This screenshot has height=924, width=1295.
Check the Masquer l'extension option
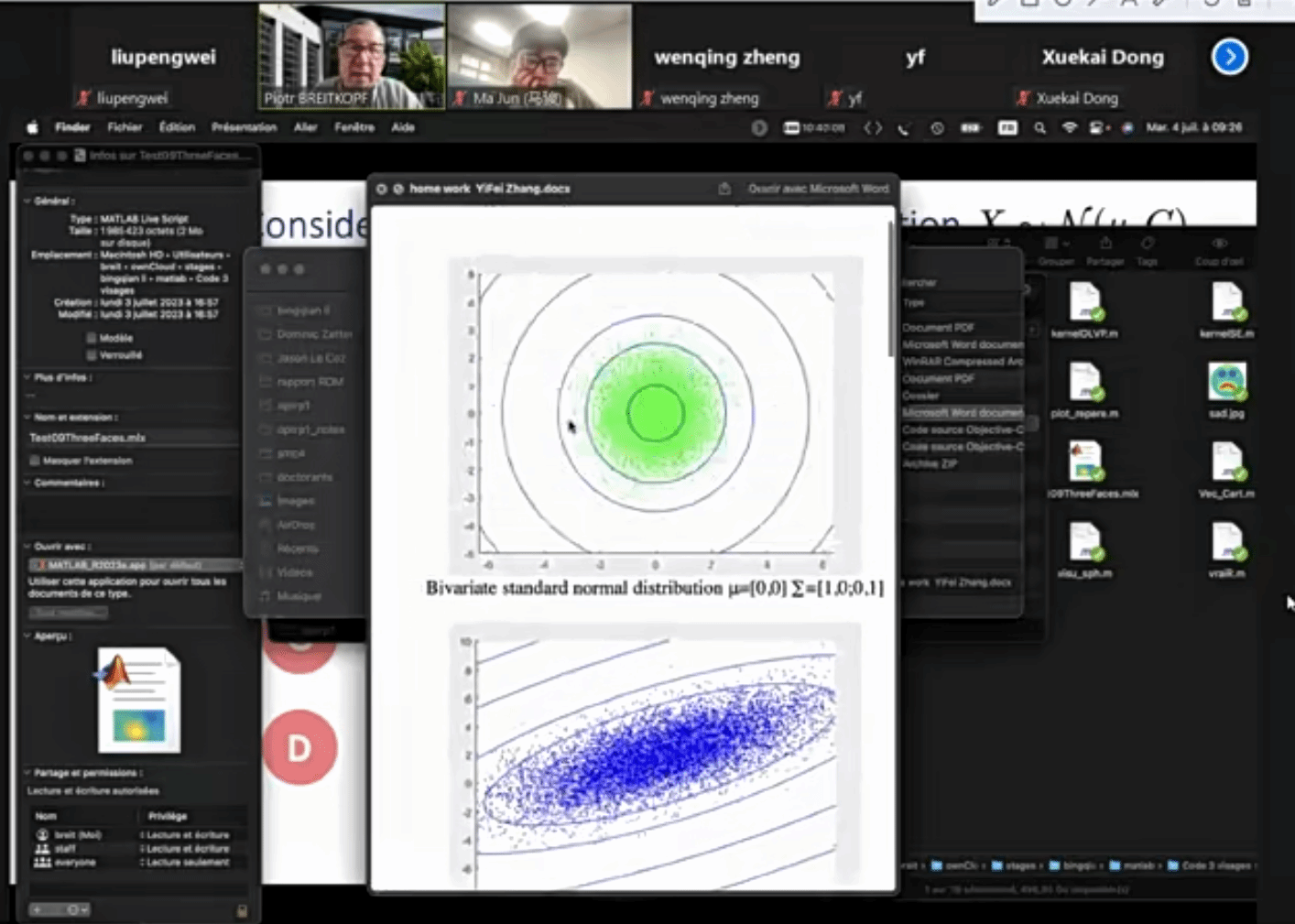35,461
